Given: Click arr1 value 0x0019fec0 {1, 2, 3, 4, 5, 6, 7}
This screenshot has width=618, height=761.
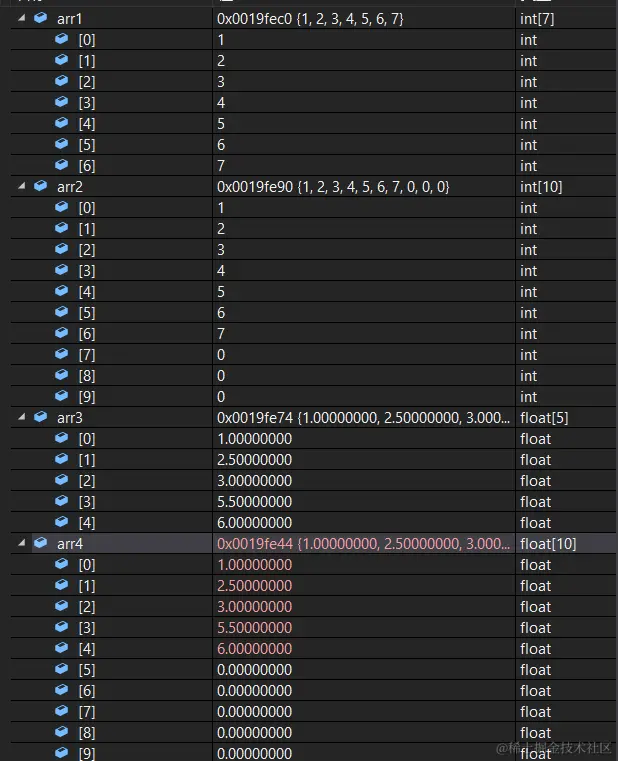Looking at the screenshot, I should pos(310,19).
